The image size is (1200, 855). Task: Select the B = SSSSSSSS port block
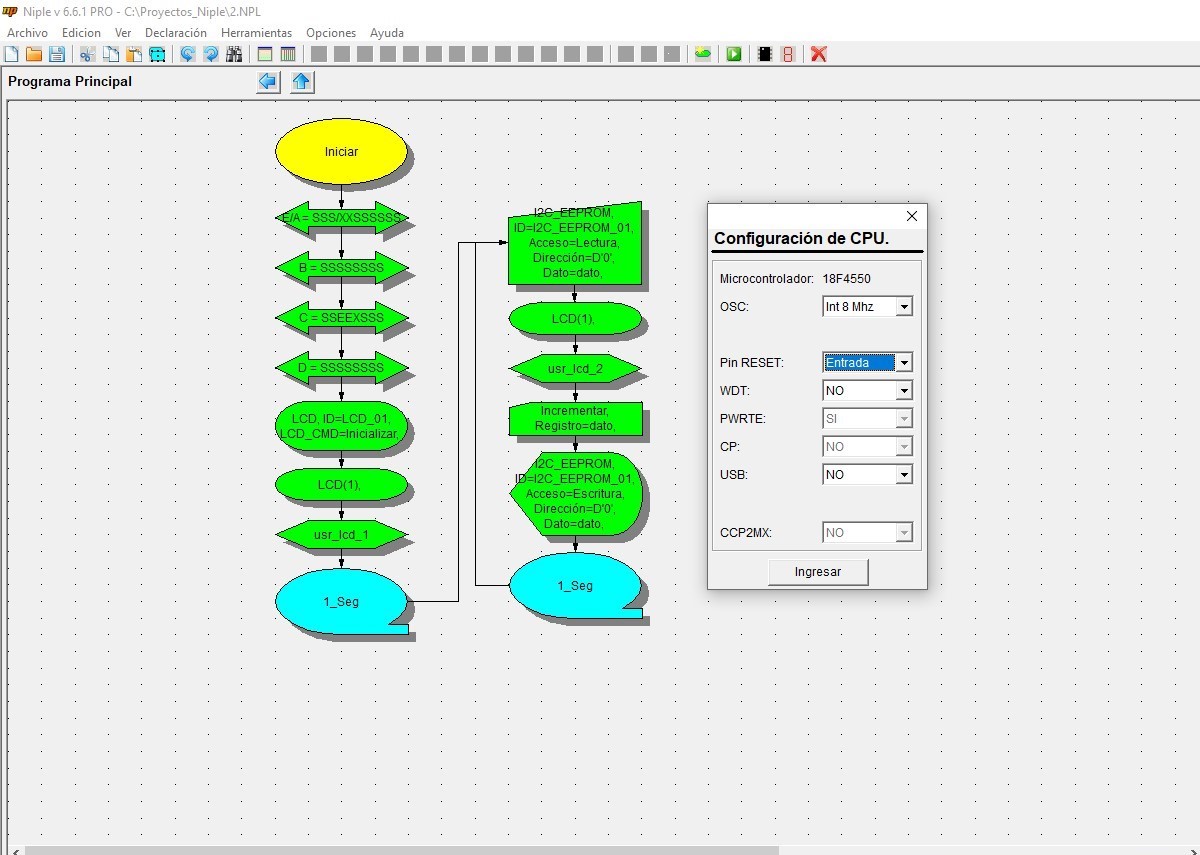click(341, 268)
